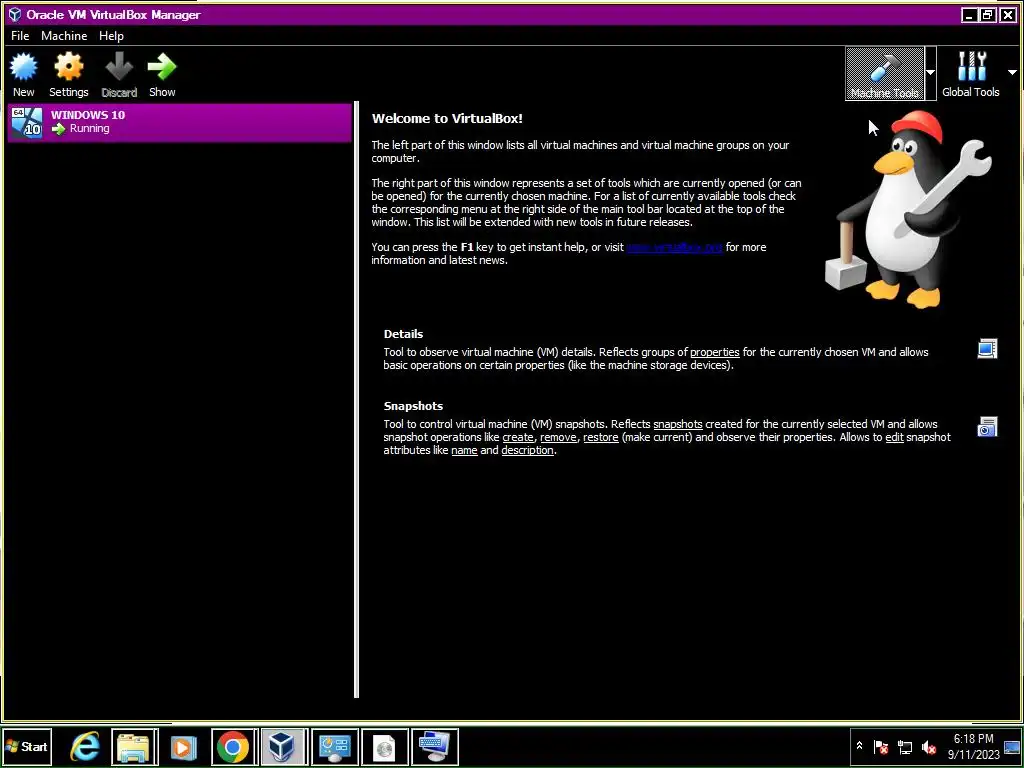
Task: Open File Explorer from the taskbar
Action: click(135, 746)
